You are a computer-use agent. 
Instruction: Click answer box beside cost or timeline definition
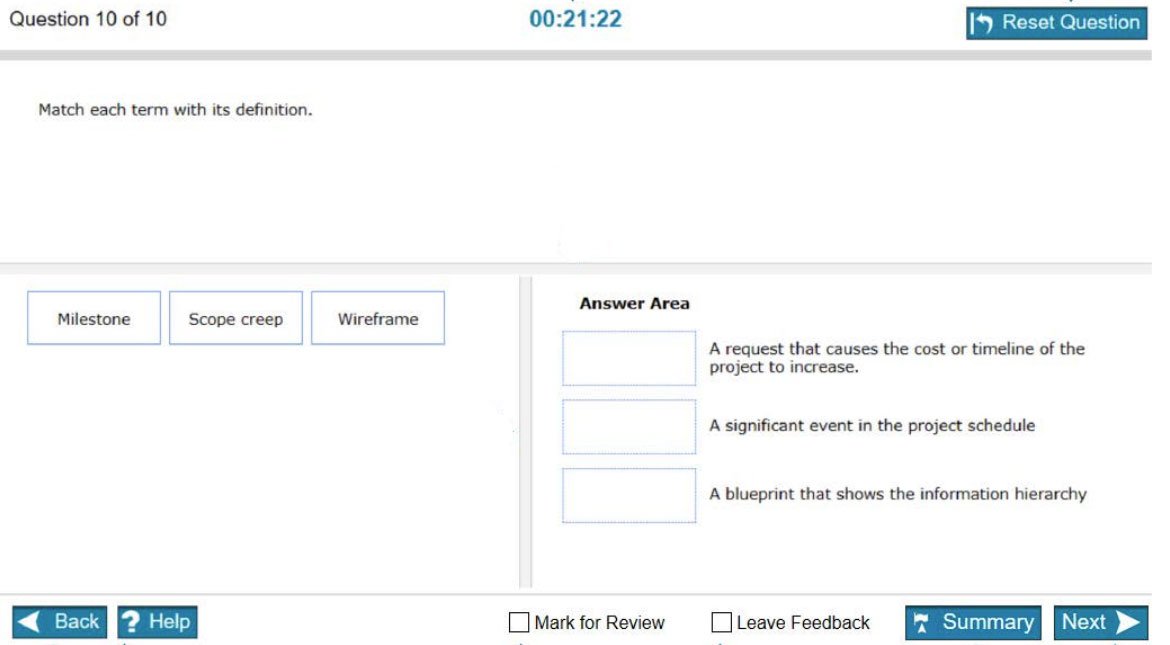(x=629, y=358)
